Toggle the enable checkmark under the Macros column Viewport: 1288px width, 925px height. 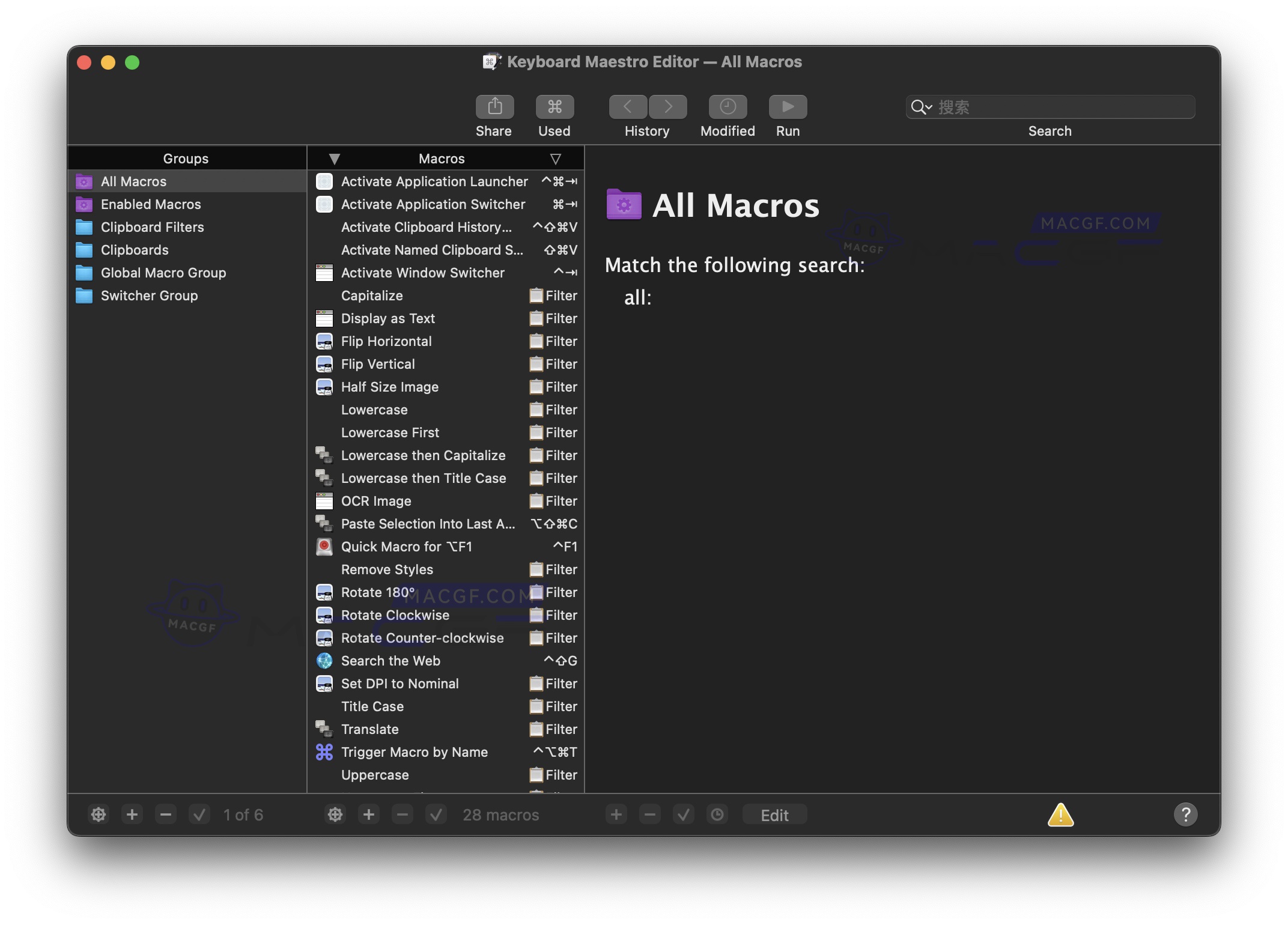[436, 814]
